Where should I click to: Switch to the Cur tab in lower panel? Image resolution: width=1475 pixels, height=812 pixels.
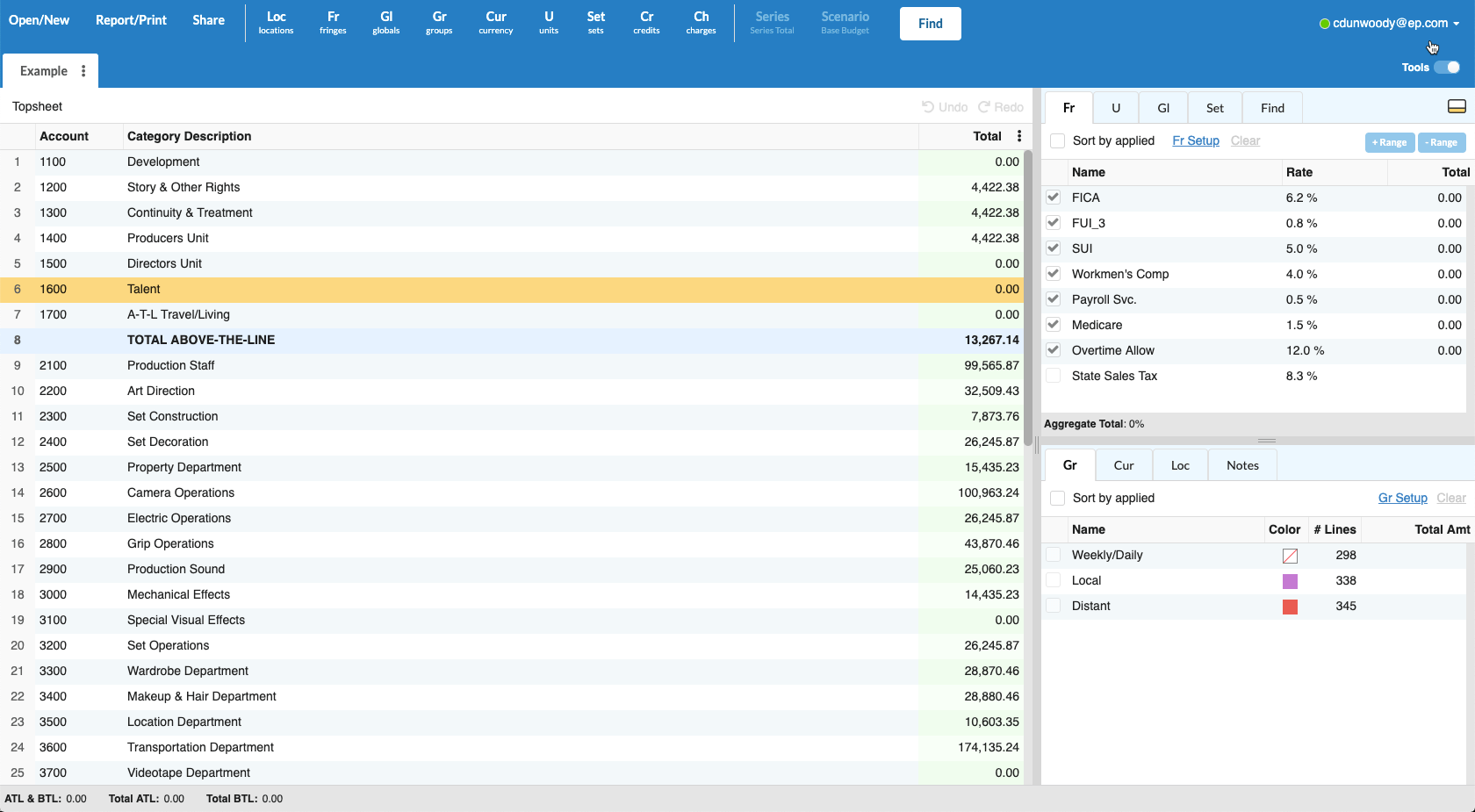[x=1124, y=465]
